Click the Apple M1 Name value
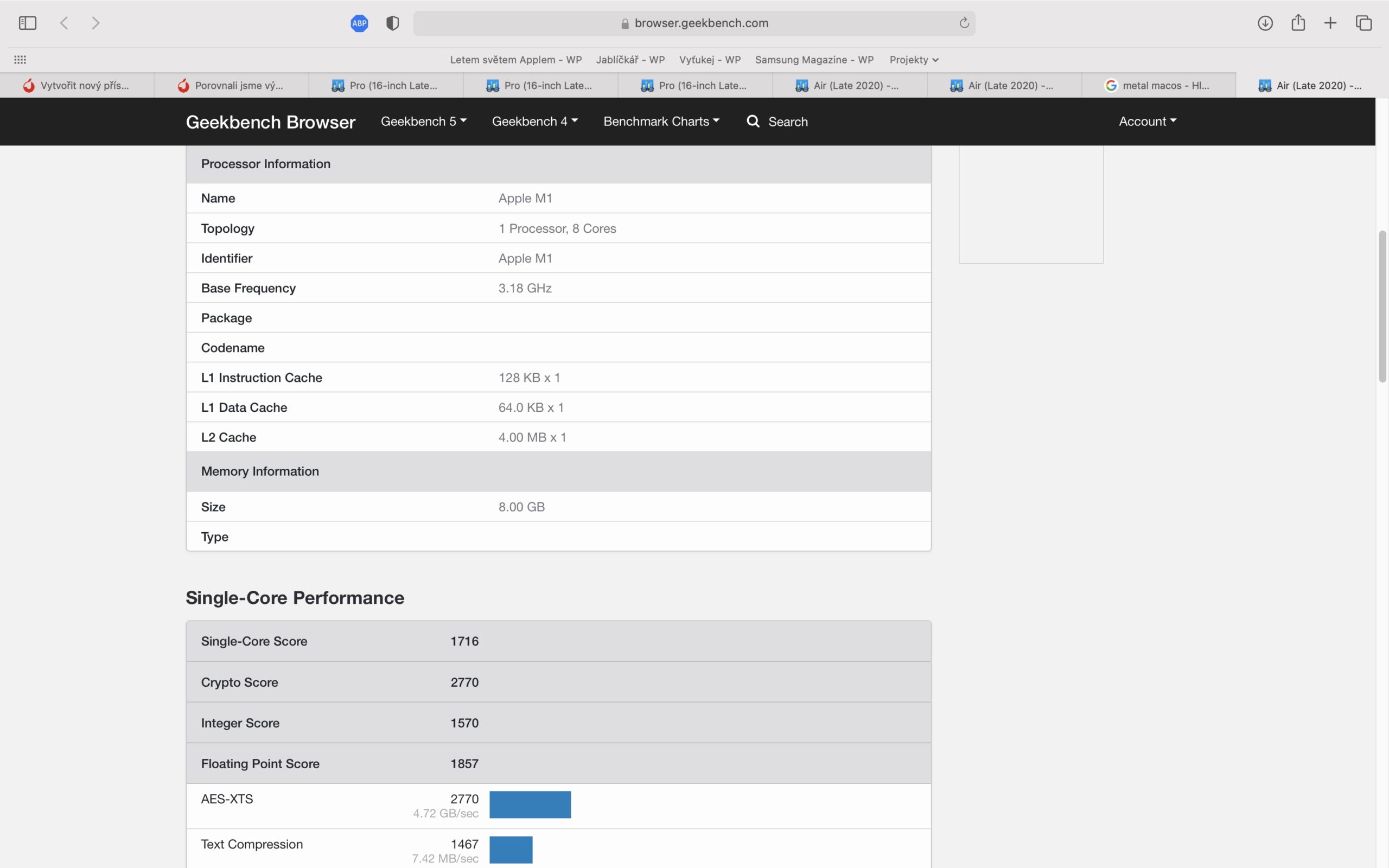The height and width of the screenshot is (868, 1389). click(525, 198)
